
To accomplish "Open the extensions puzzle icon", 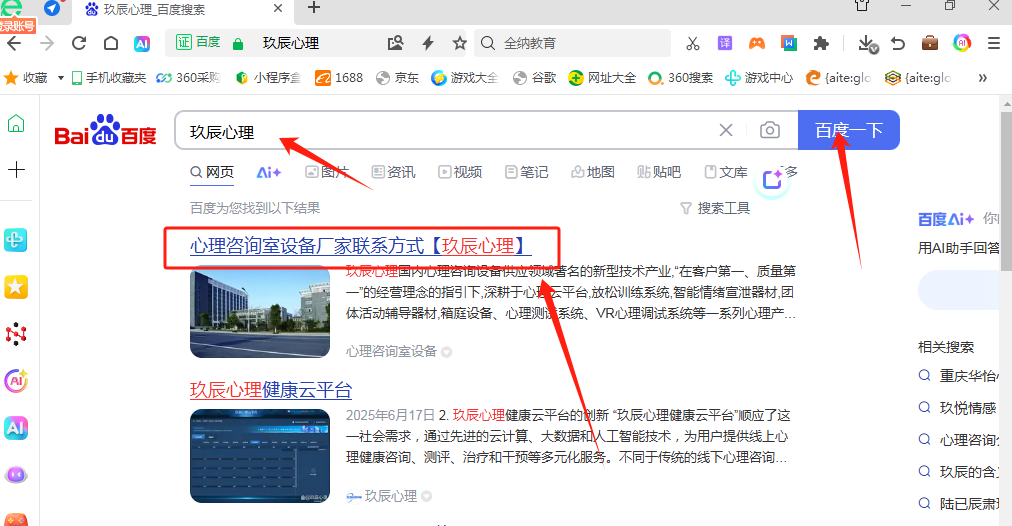I will pyautogui.click(x=821, y=43).
